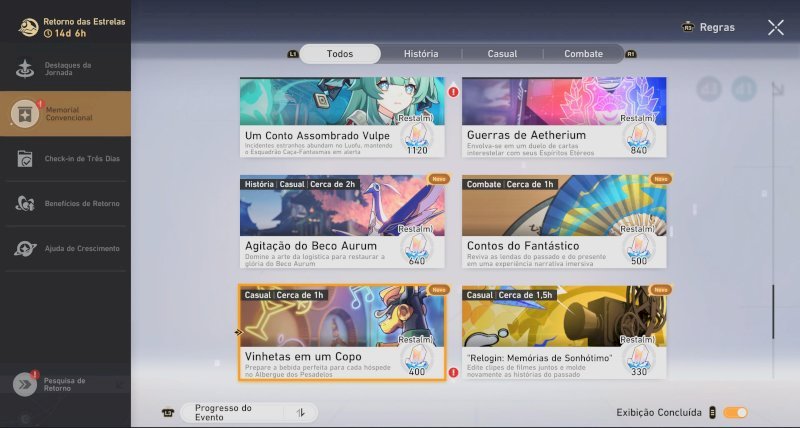Click Novo badge on Contos do Fantástico
This screenshot has height=428, width=800.
(660, 179)
